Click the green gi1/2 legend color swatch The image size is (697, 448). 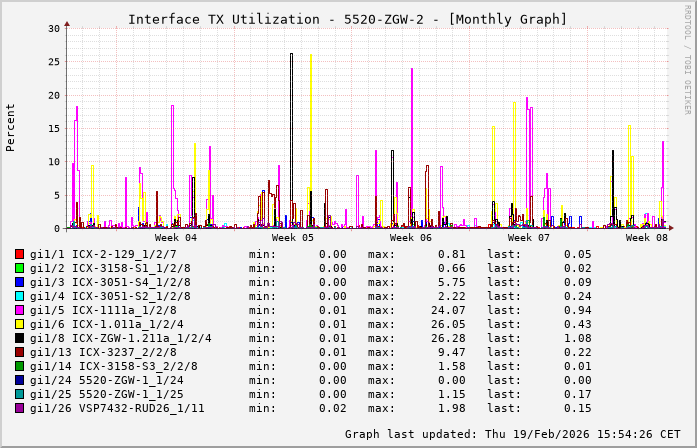(20, 268)
